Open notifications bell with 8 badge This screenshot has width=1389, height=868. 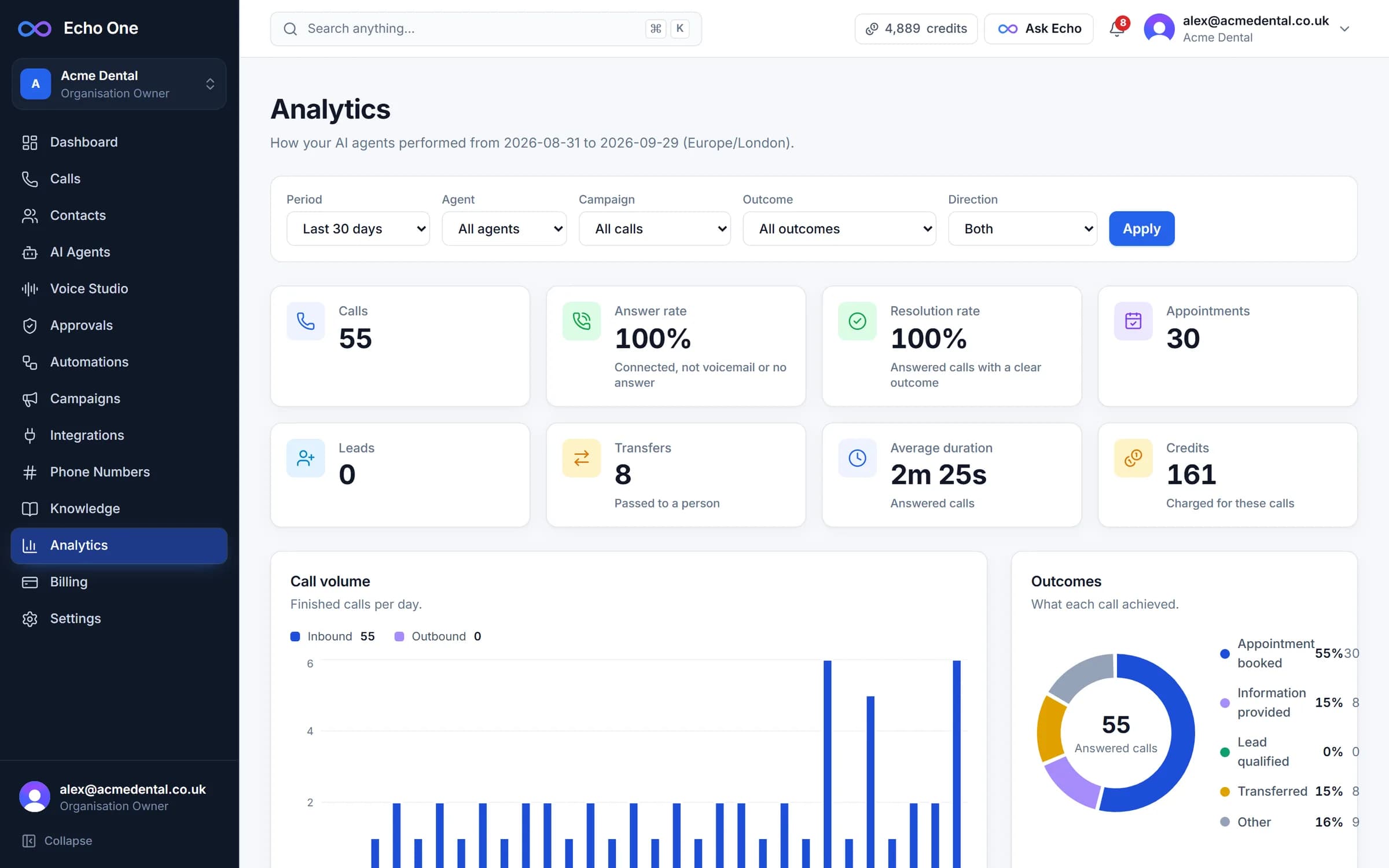pyautogui.click(x=1118, y=28)
